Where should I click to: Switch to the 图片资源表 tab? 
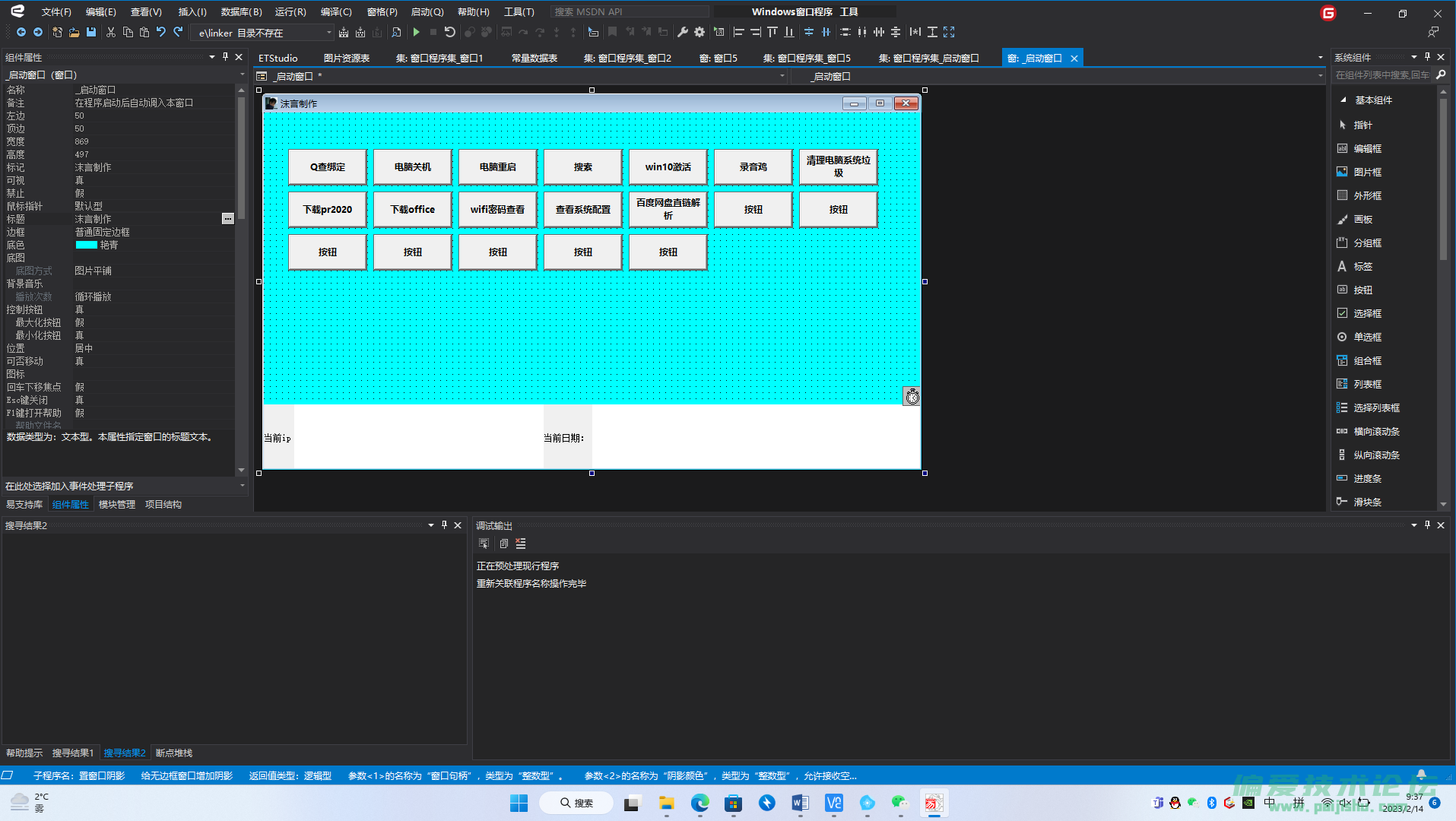tap(347, 58)
